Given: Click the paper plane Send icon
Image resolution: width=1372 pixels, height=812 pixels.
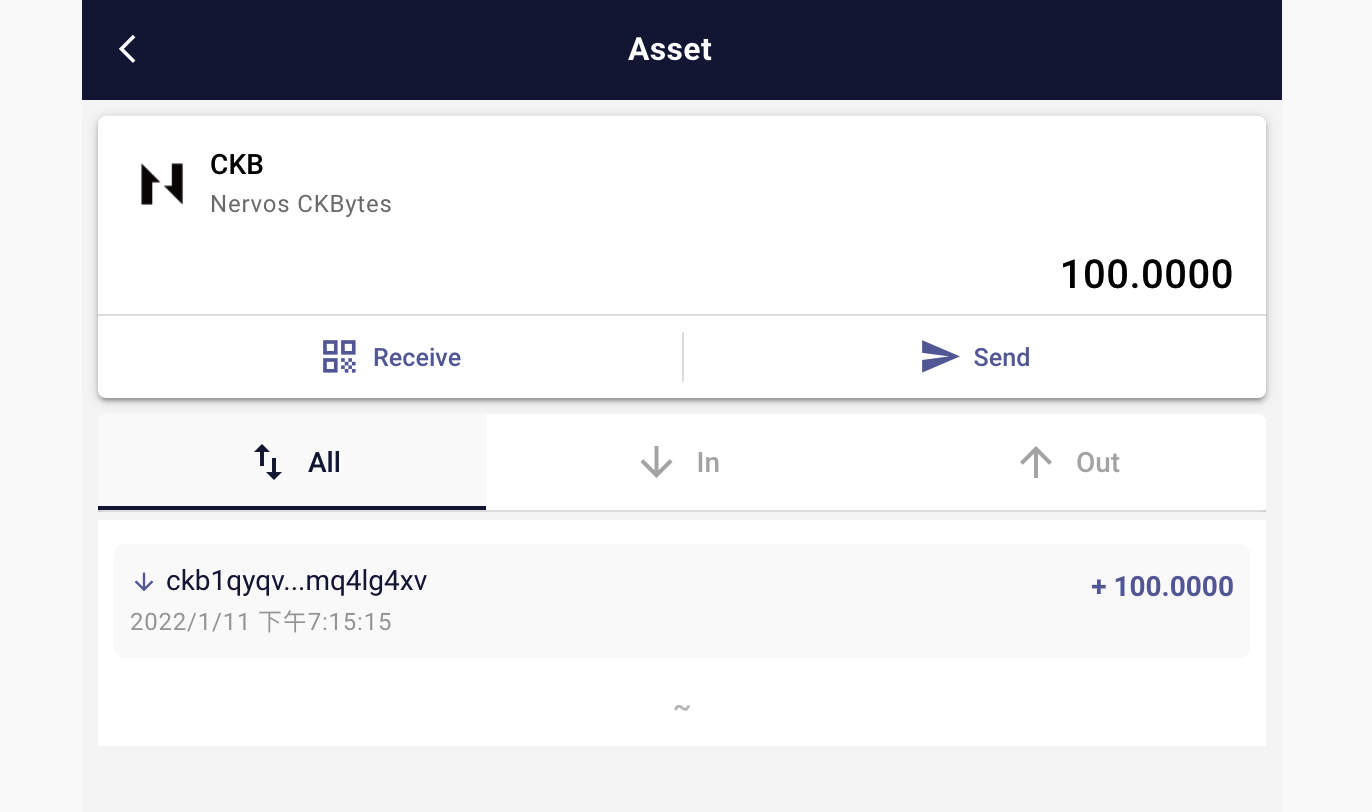Looking at the screenshot, I should coord(939,357).
